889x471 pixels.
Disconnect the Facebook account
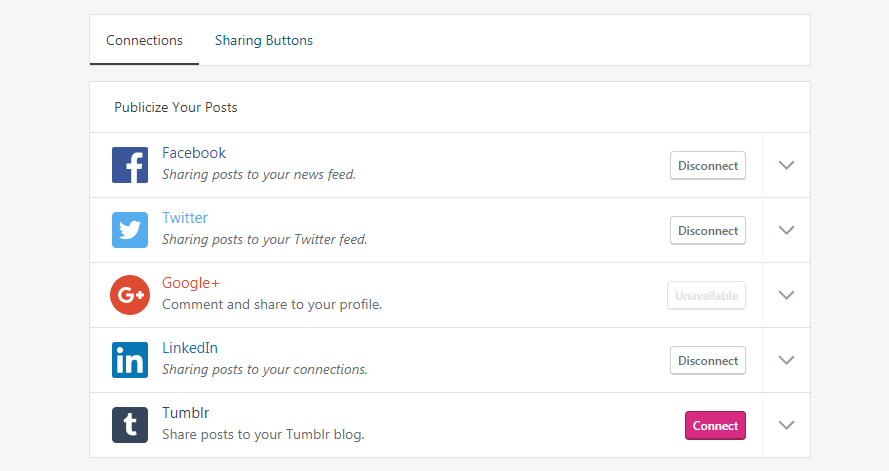707,165
